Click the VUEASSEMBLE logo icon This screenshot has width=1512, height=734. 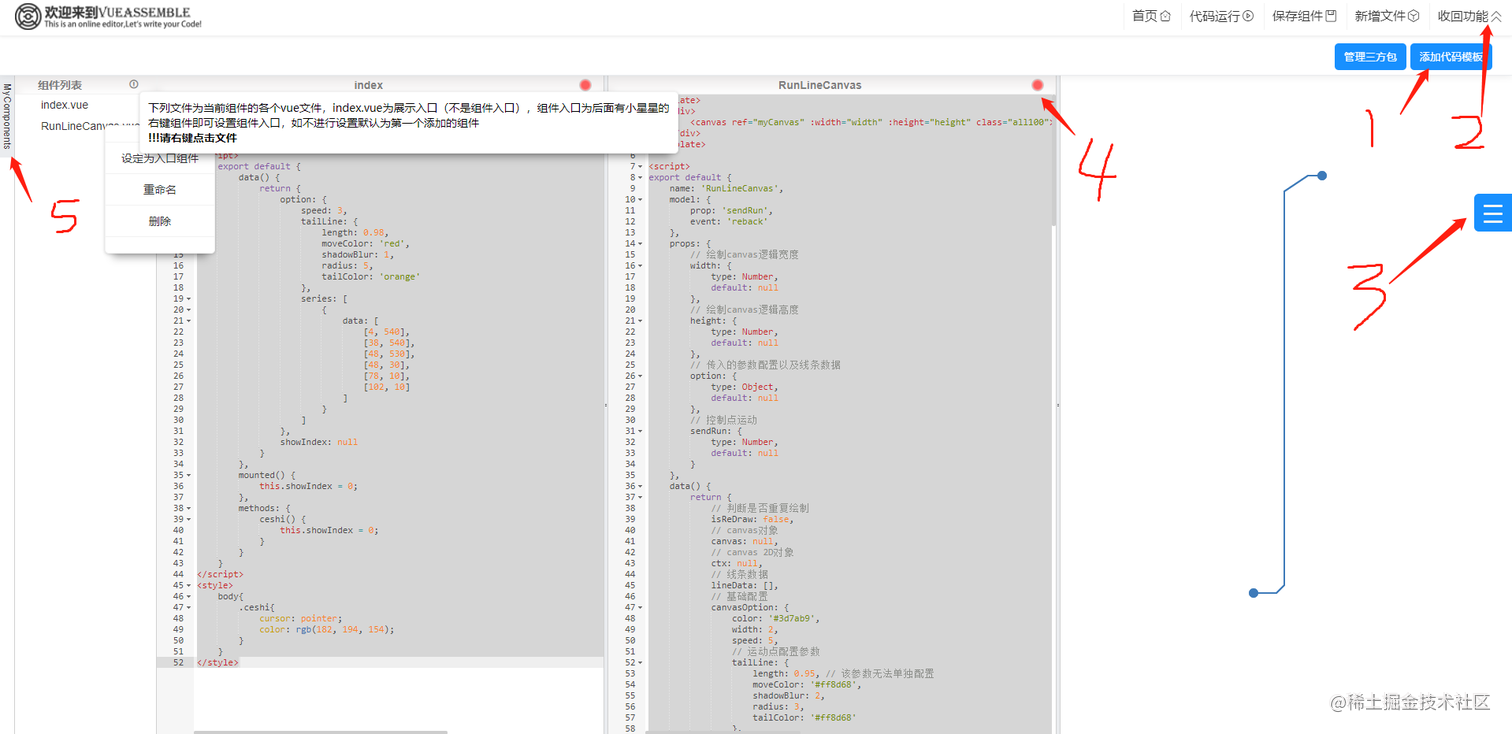28,16
